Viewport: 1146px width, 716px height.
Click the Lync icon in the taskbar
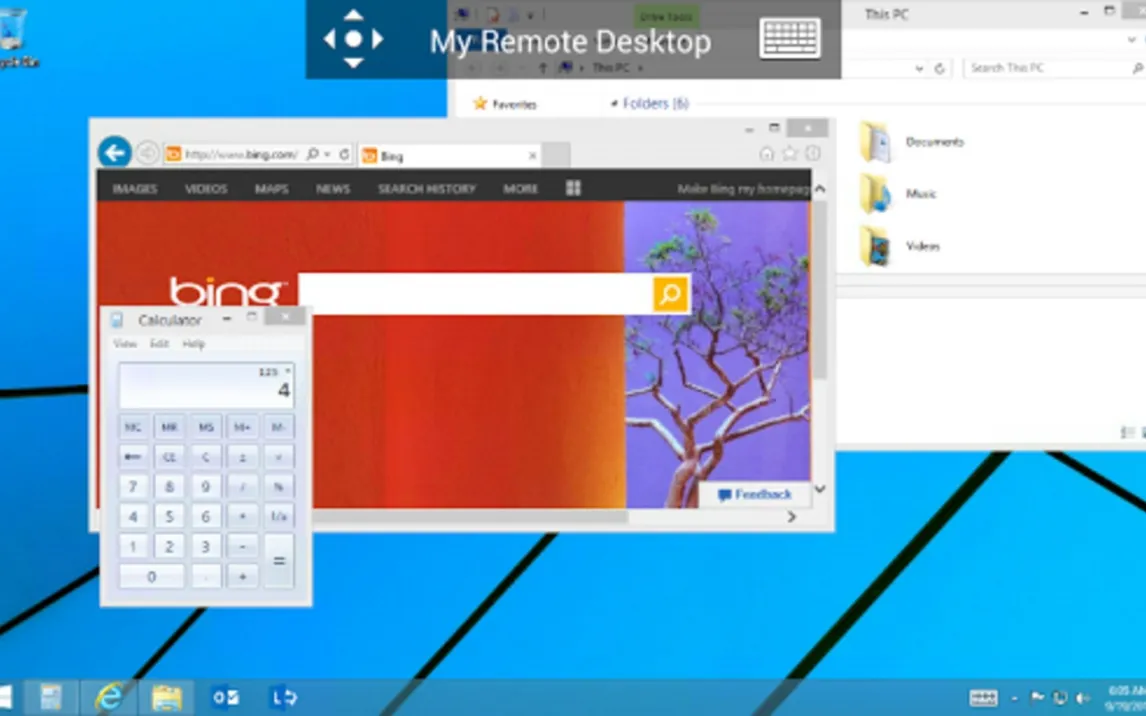coord(283,697)
